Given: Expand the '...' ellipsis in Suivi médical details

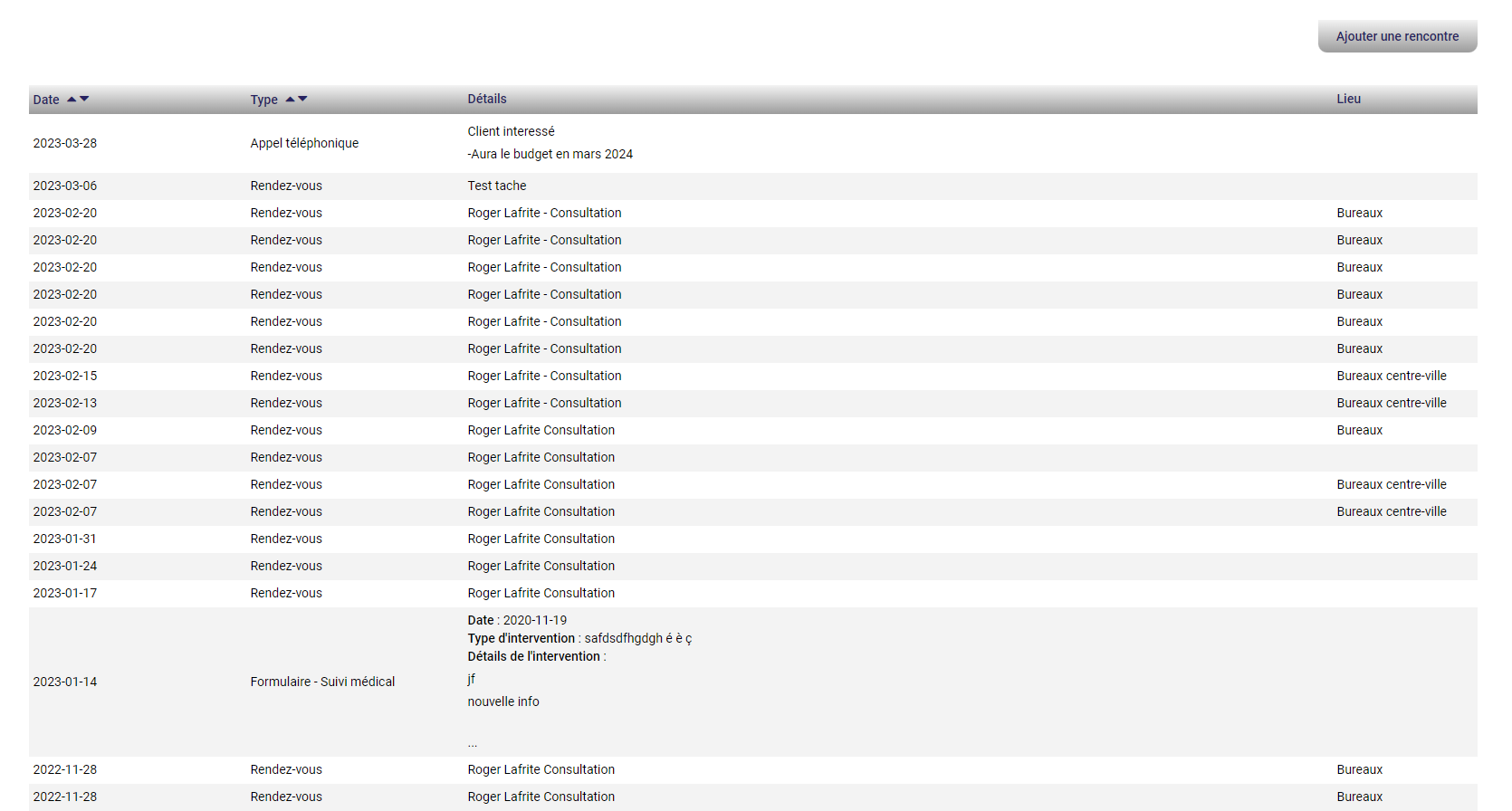Looking at the screenshot, I should pos(472,743).
